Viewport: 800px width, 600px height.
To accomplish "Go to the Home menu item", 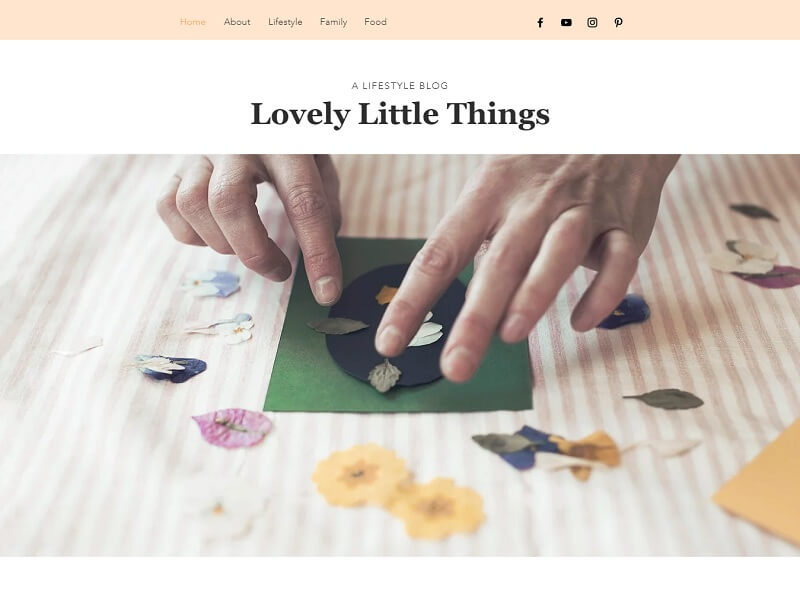I will point(193,22).
